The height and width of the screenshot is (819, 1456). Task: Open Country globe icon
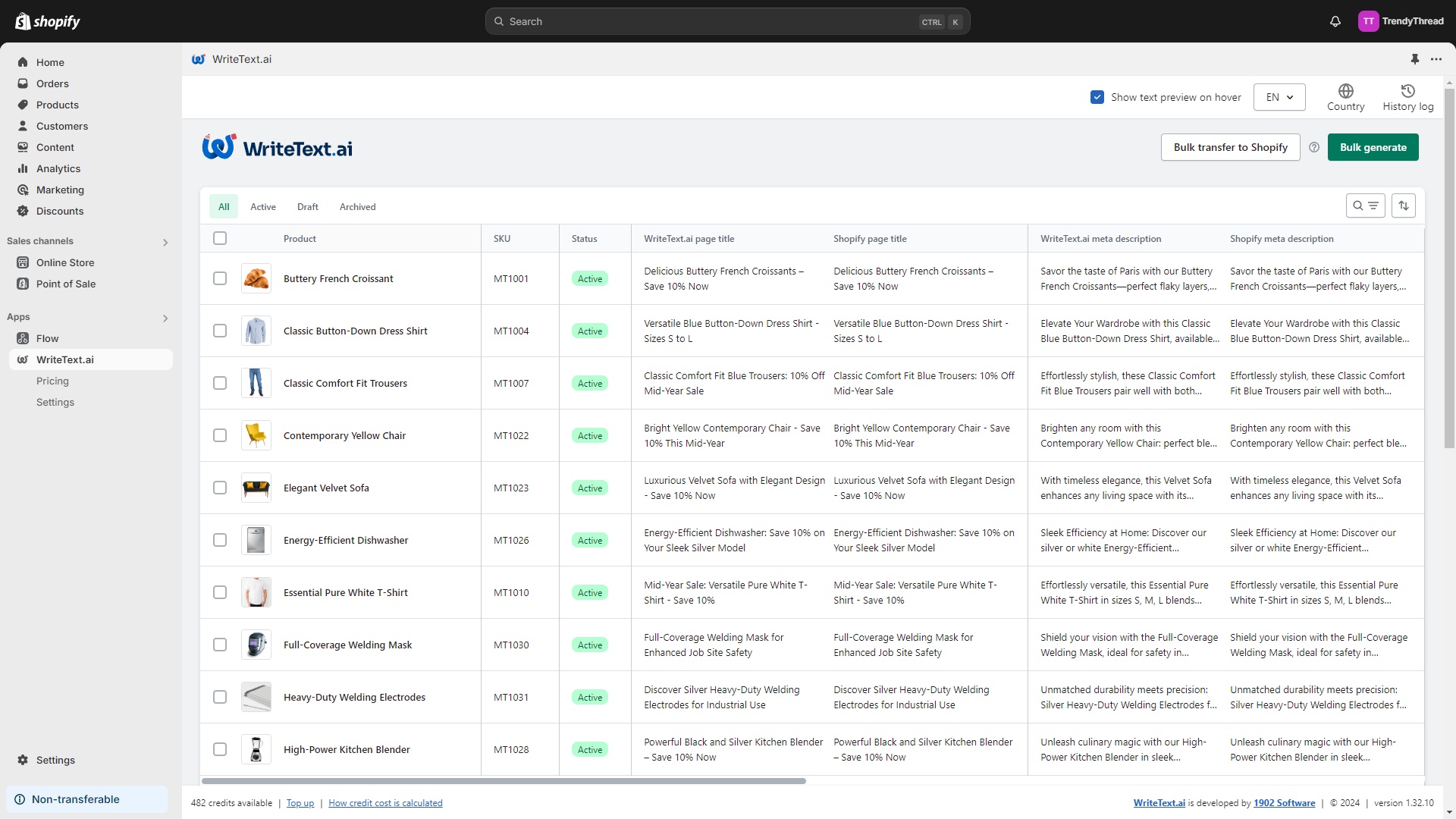[1345, 97]
